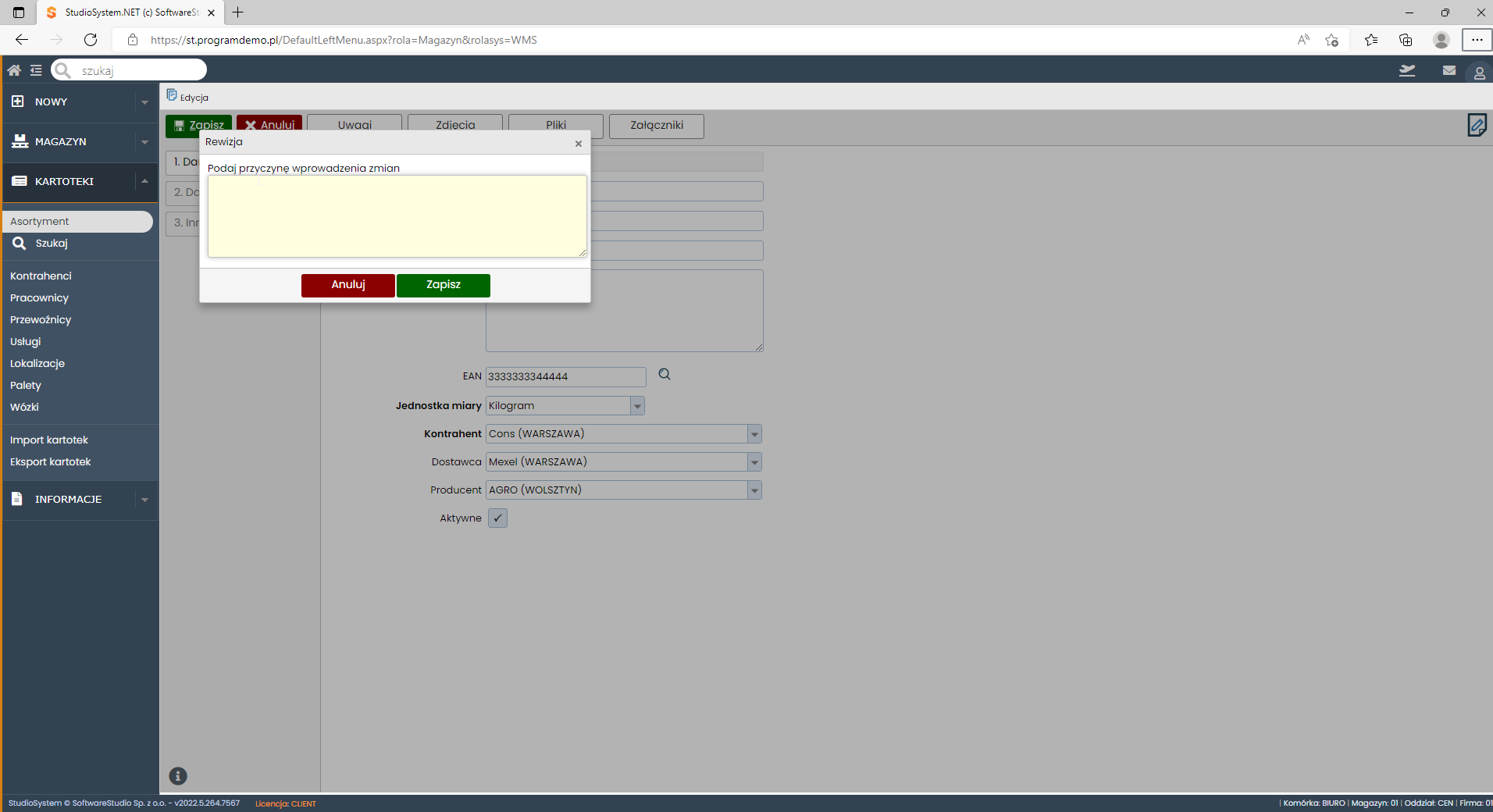The width and height of the screenshot is (1493, 812).
Task: Open the Producent dropdown arrow
Action: click(754, 490)
